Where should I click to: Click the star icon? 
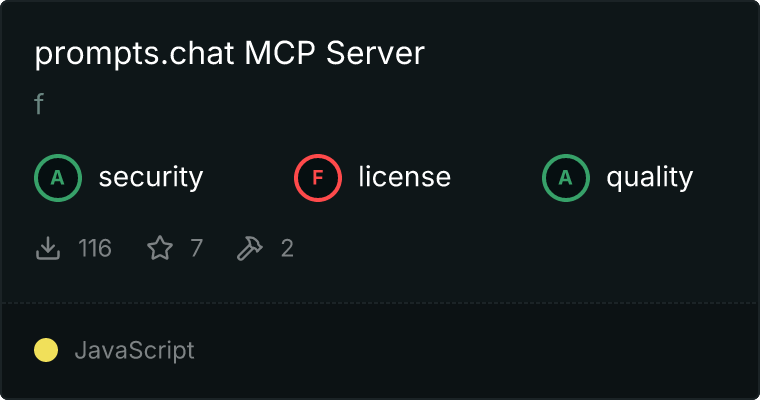tap(160, 248)
